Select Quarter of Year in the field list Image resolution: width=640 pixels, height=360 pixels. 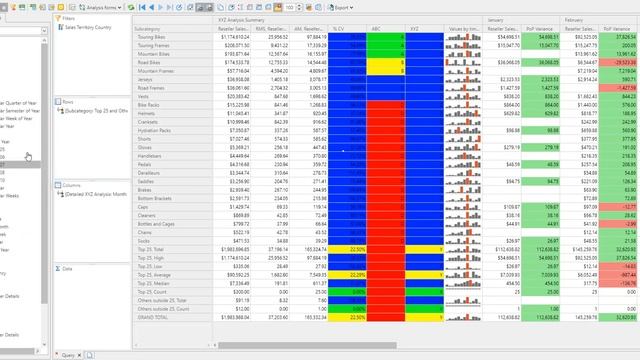[x=19, y=103]
